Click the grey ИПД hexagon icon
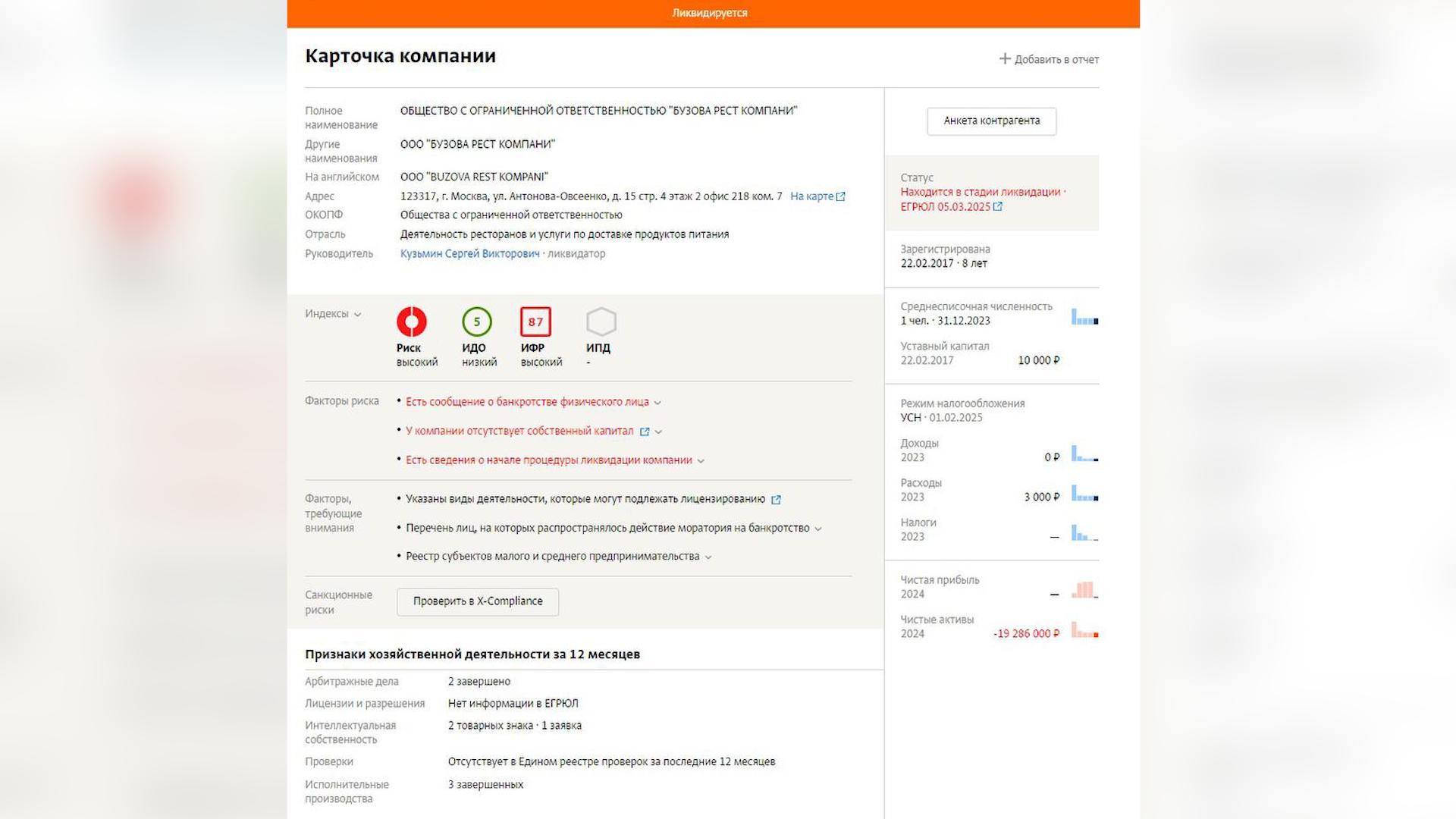1456x819 pixels. pos(601,322)
